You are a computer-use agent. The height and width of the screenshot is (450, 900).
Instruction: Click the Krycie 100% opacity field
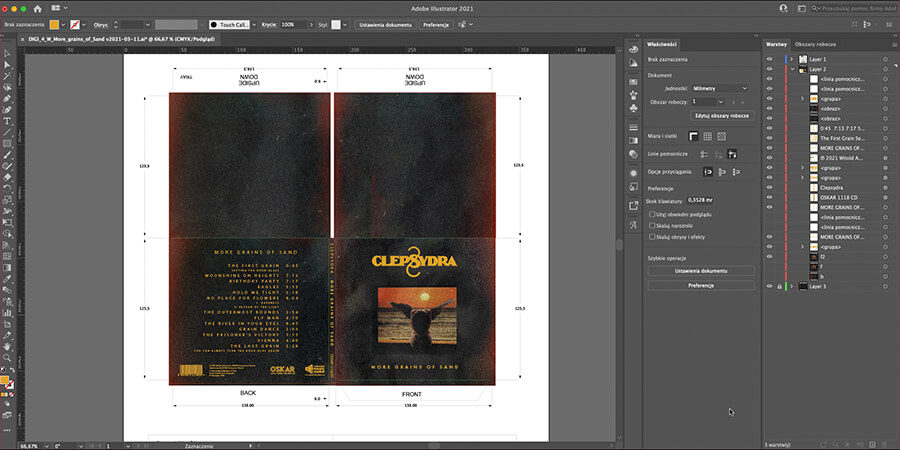[x=293, y=25]
